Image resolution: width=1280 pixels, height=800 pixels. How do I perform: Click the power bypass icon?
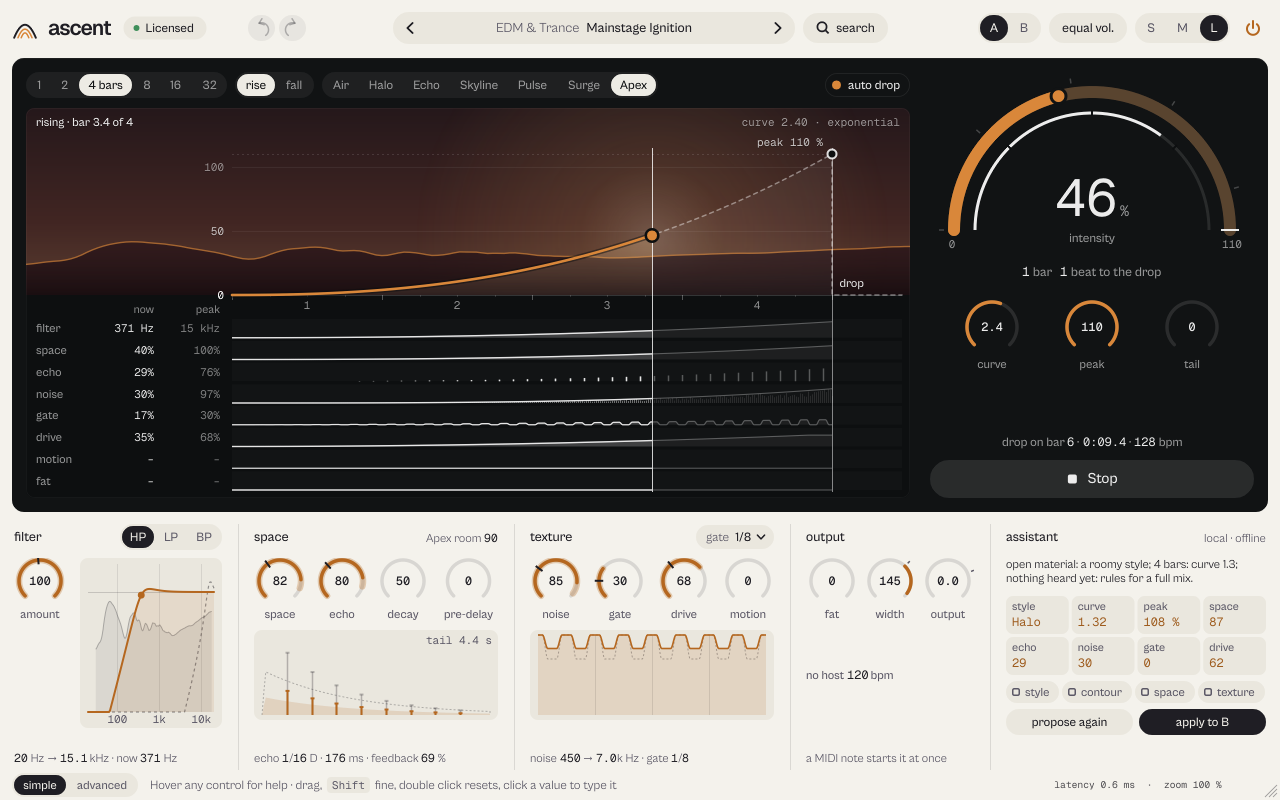coord(1253,28)
